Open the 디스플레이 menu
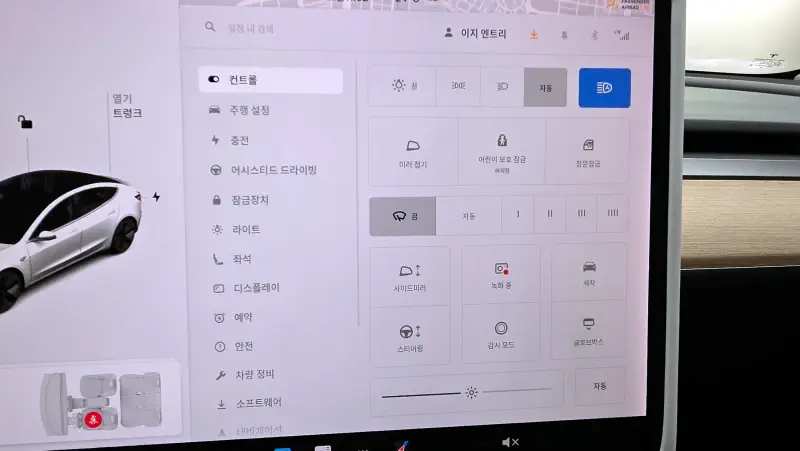Screen dimensions: 800x451 [246, 288]
